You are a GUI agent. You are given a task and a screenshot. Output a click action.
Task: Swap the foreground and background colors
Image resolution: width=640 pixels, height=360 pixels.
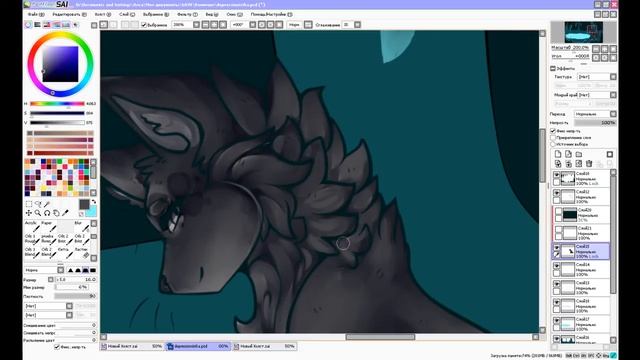pos(94,202)
